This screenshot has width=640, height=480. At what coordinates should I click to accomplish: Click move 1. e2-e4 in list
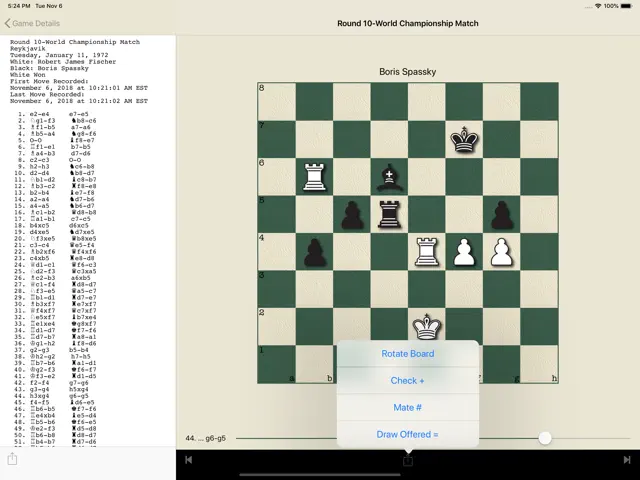tap(39, 114)
